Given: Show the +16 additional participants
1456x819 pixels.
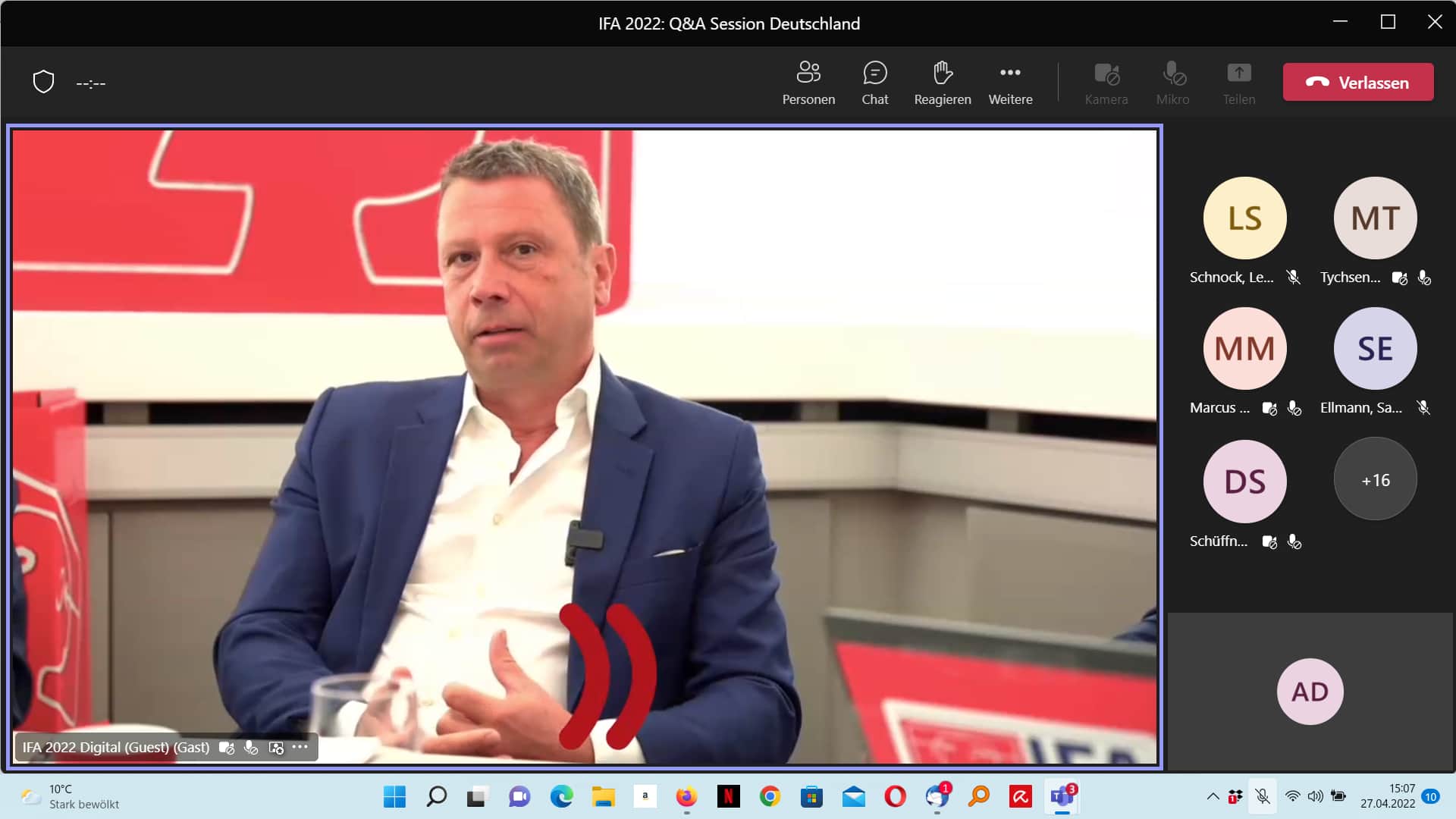Looking at the screenshot, I should click(x=1375, y=480).
